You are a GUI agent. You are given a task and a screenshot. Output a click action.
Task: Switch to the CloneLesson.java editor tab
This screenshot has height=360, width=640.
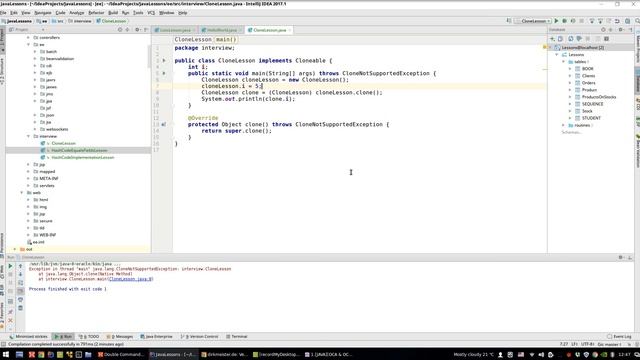pos(269,30)
